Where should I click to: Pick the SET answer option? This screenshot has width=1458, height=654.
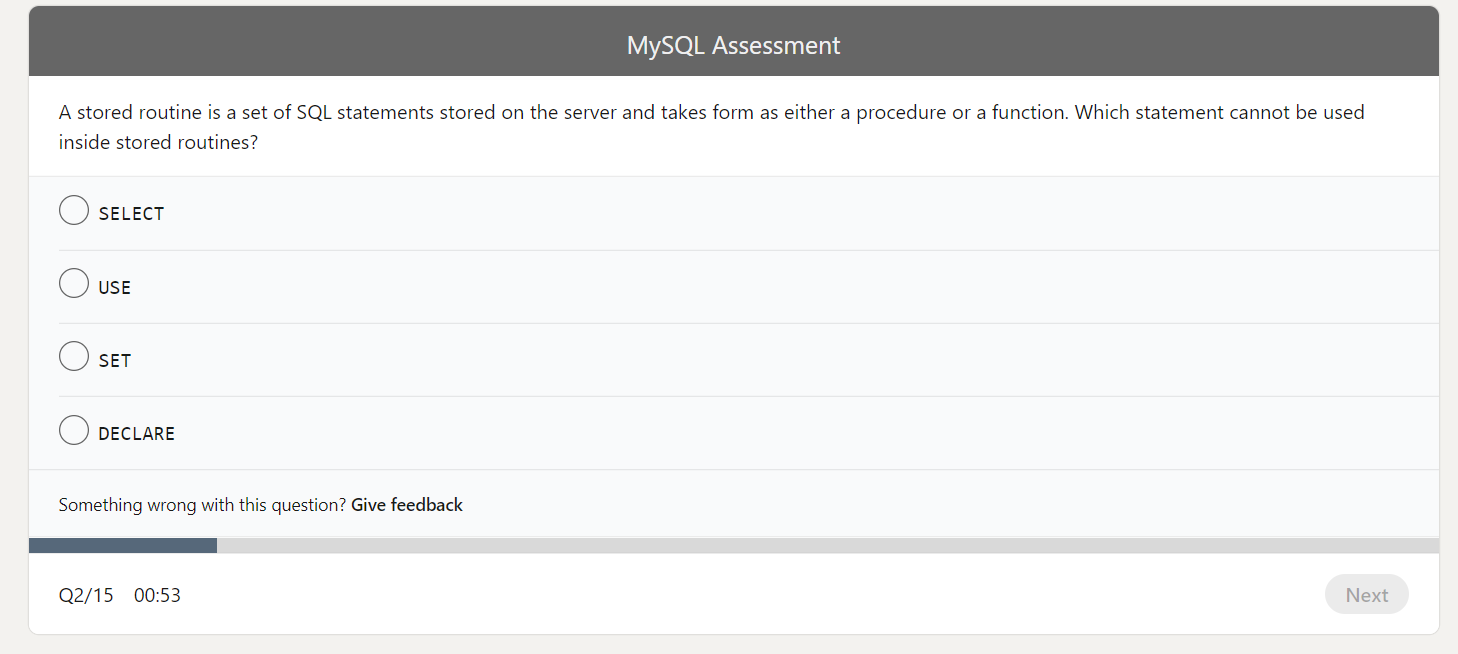pos(73,356)
